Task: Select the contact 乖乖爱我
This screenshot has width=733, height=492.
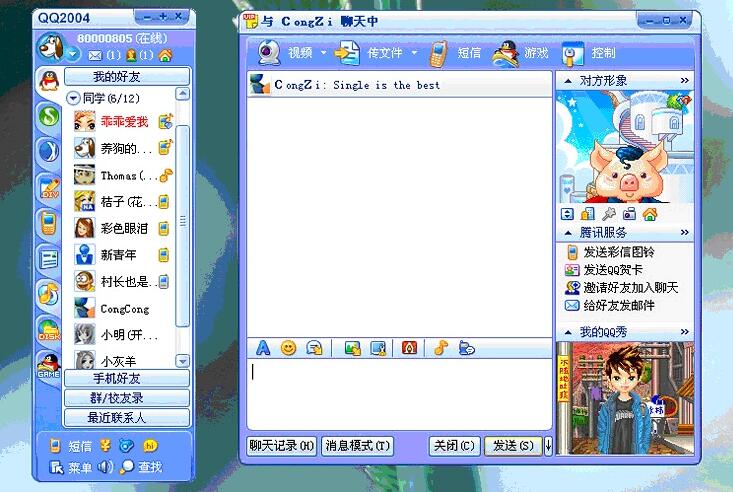Action: 122,122
